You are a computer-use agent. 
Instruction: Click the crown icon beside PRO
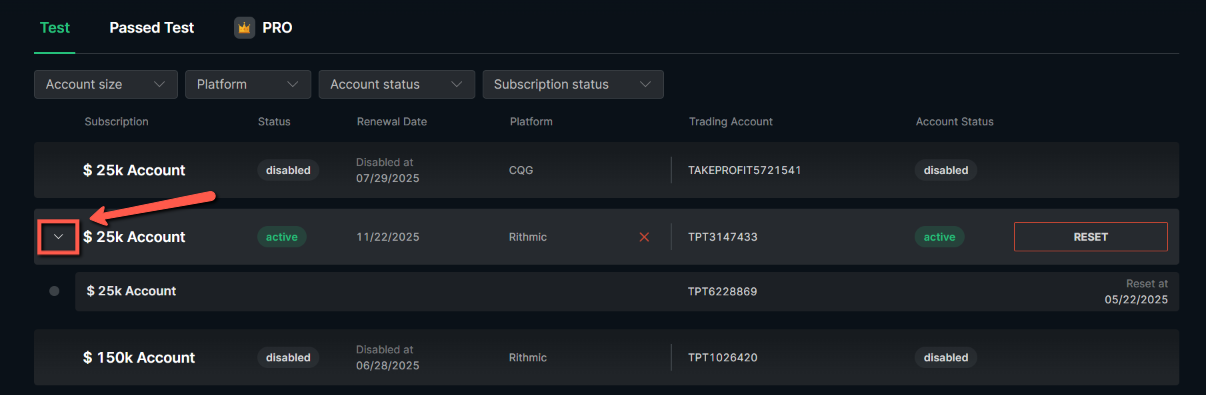[245, 28]
